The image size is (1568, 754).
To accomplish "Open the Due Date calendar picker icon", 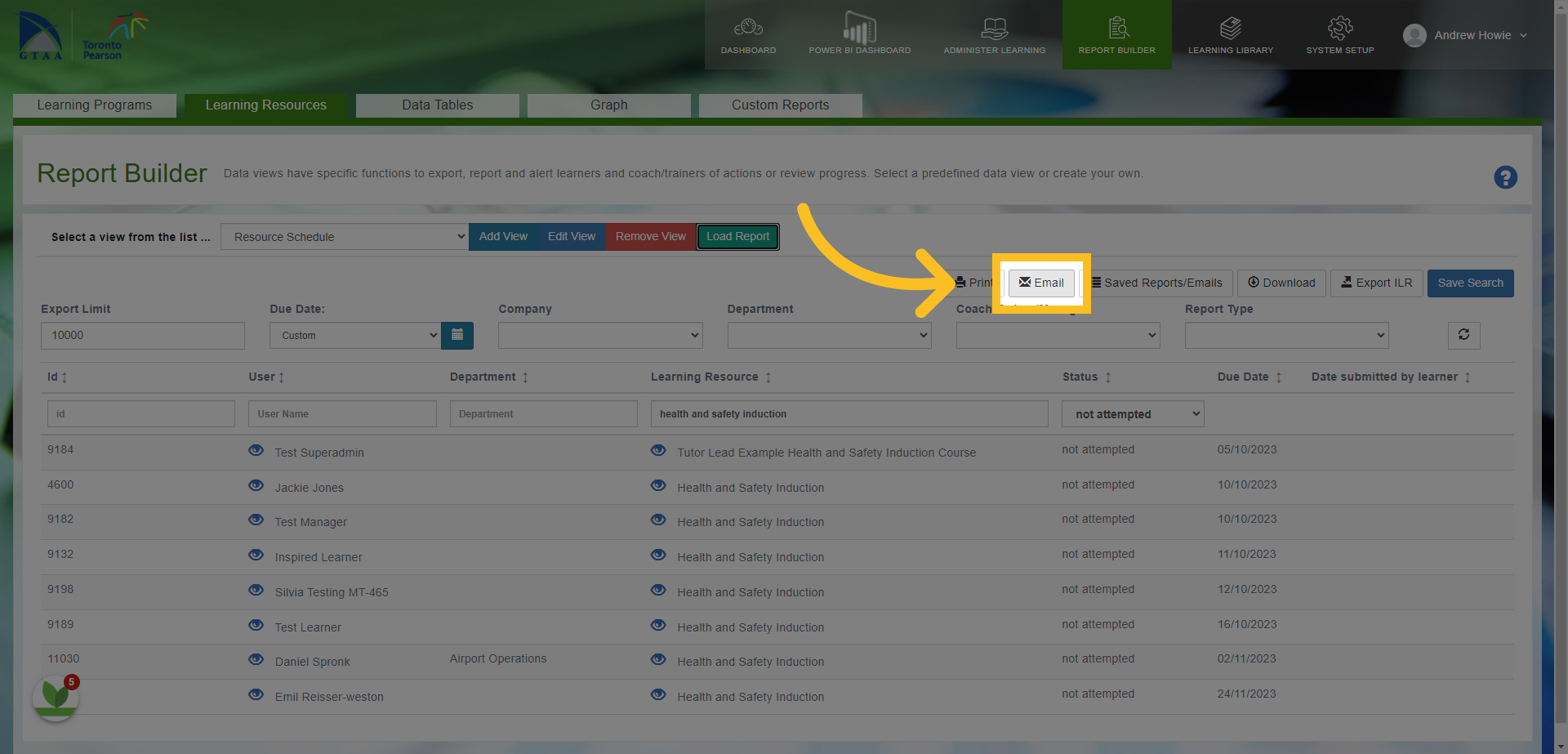I will tap(457, 335).
